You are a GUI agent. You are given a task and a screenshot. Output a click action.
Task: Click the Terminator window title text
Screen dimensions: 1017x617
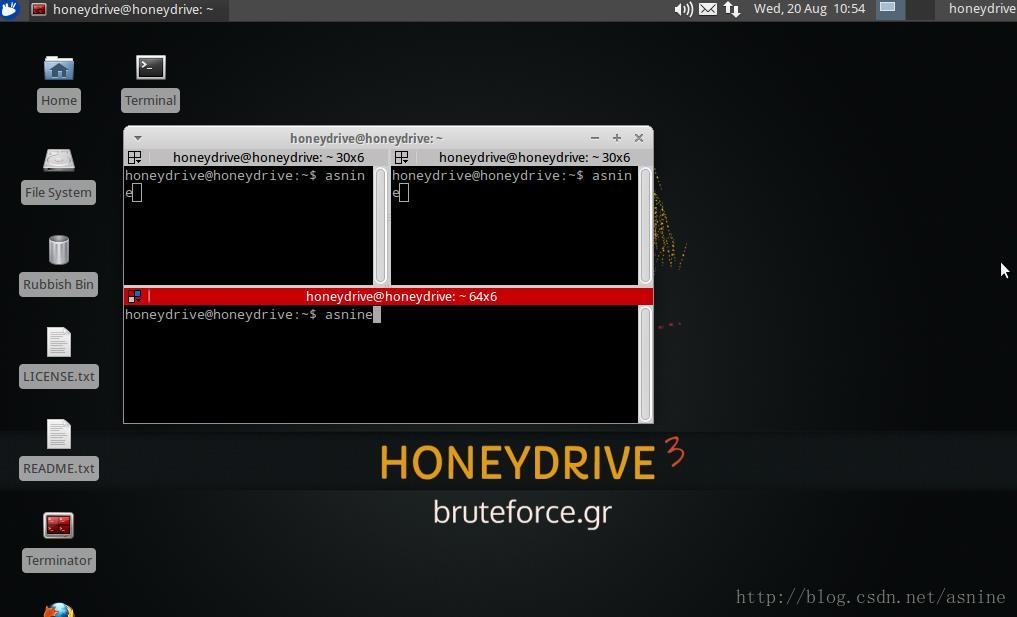tap(366, 138)
